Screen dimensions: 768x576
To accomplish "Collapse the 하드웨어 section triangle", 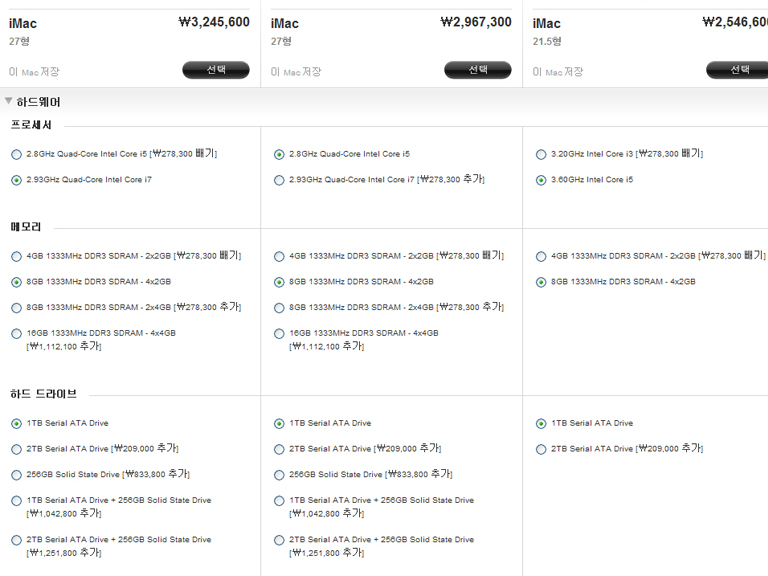I will point(8,101).
